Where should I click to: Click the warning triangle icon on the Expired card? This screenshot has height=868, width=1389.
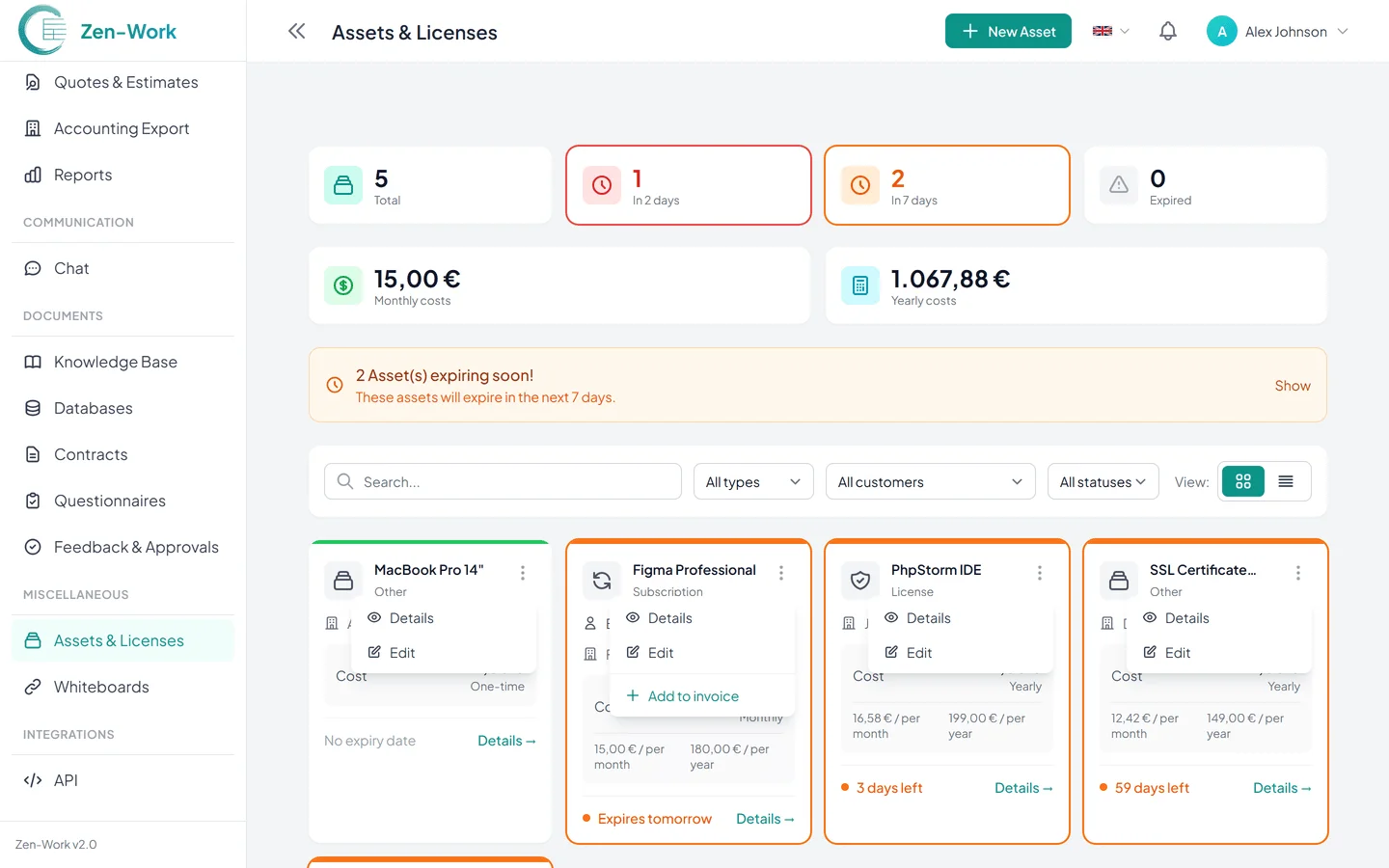tap(1118, 185)
